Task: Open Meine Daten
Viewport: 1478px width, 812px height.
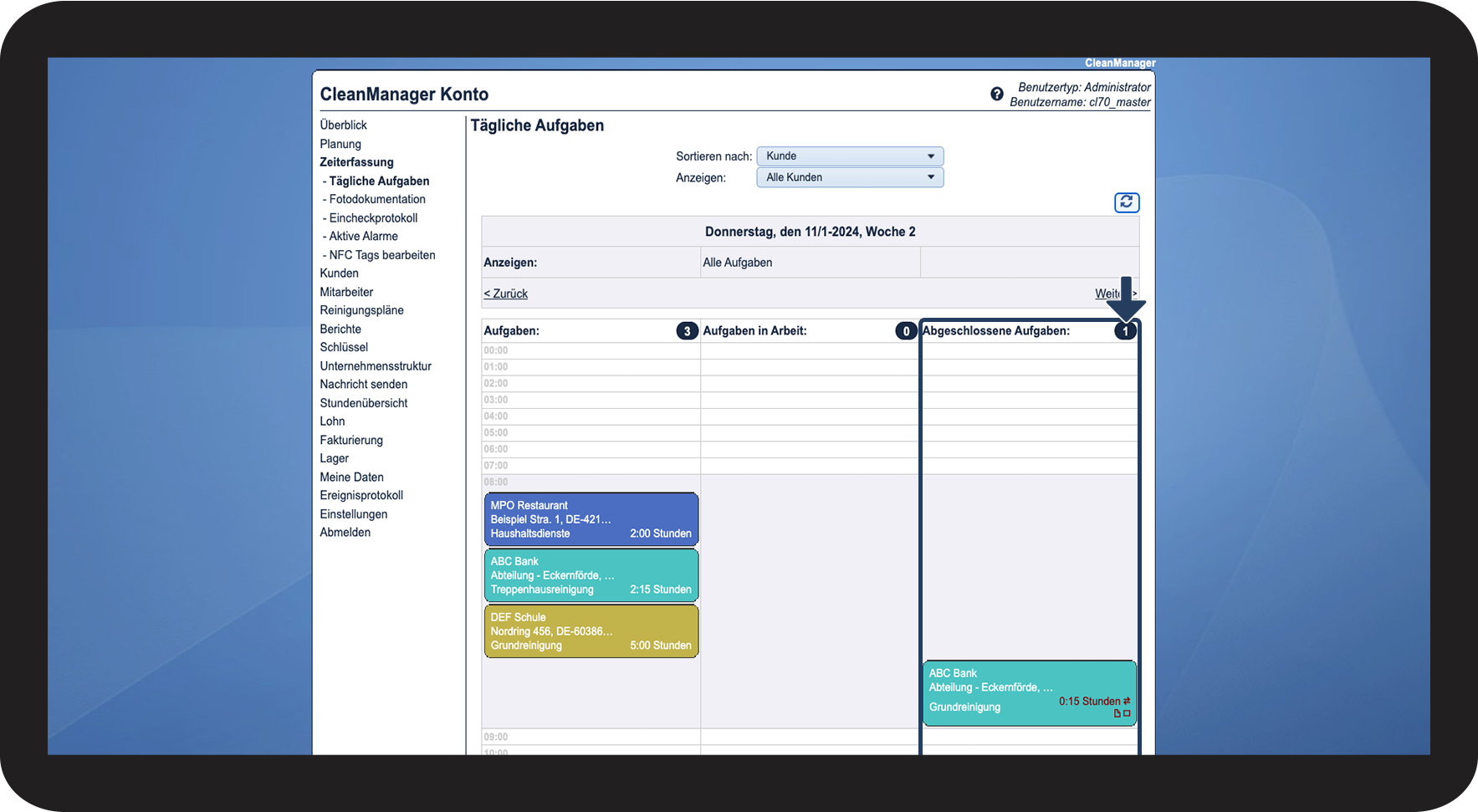Action: pyautogui.click(x=351, y=477)
